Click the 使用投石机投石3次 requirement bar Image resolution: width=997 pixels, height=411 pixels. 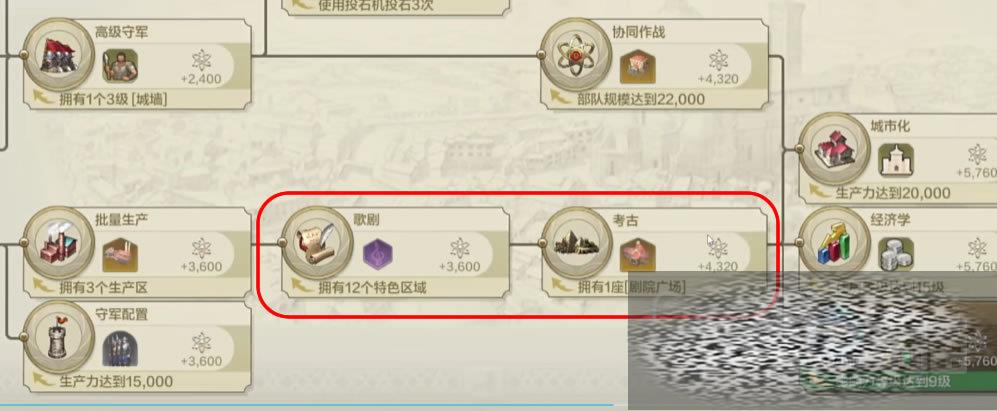click(x=395, y=6)
